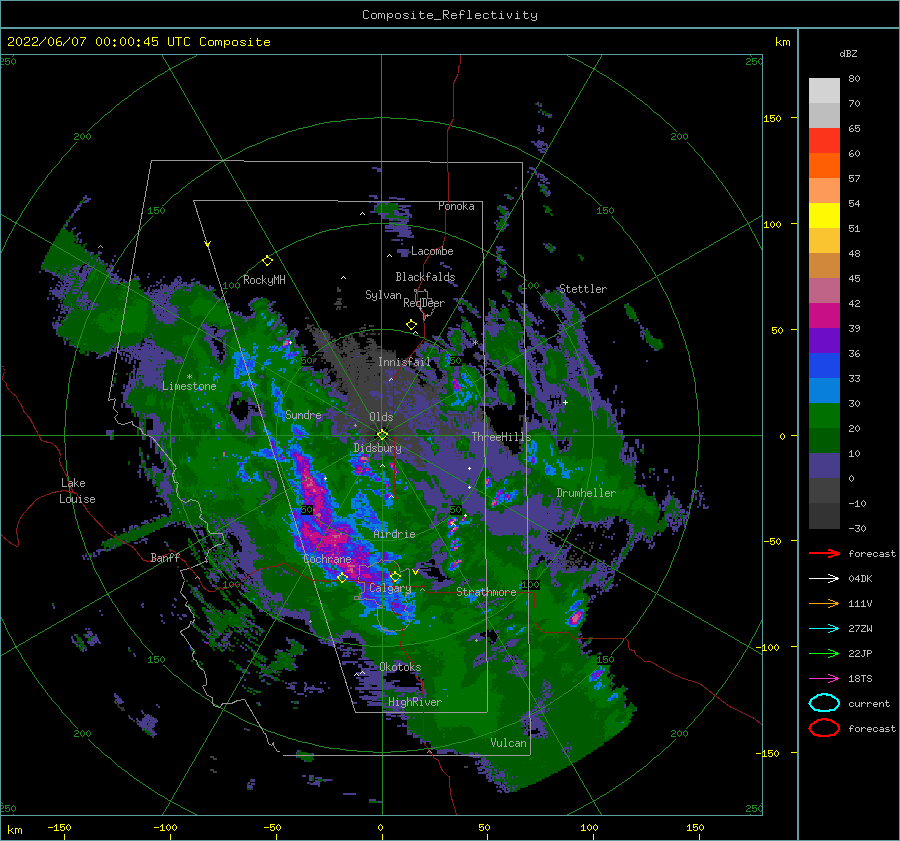The height and width of the screenshot is (841, 900).
Task: Click the current legend text
Action: point(869,703)
